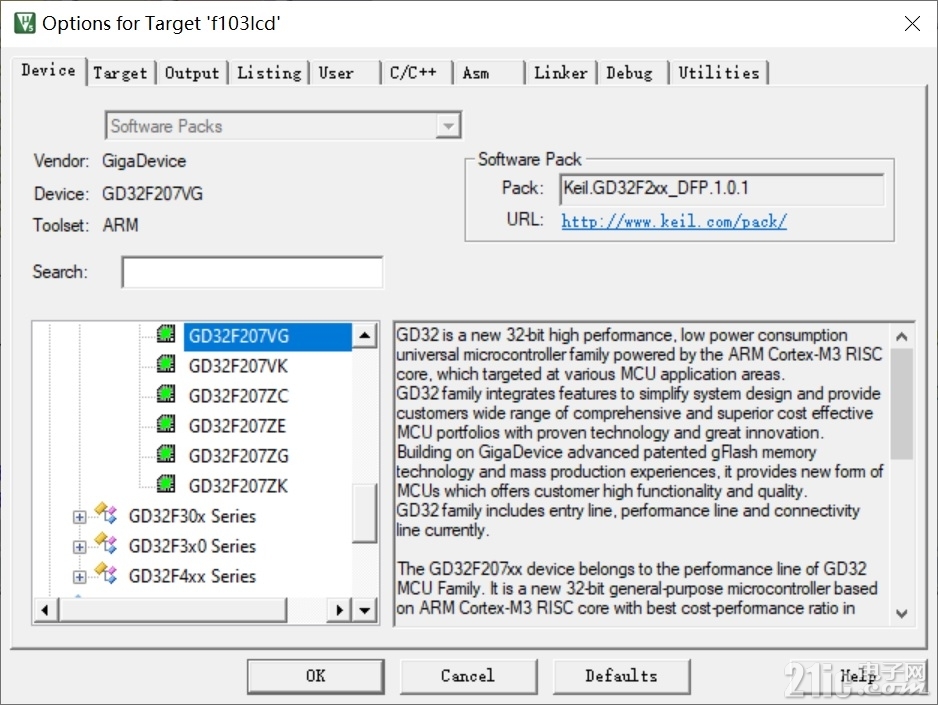The height and width of the screenshot is (705, 938).
Task: Confirm with the OK button
Action: click(315, 676)
